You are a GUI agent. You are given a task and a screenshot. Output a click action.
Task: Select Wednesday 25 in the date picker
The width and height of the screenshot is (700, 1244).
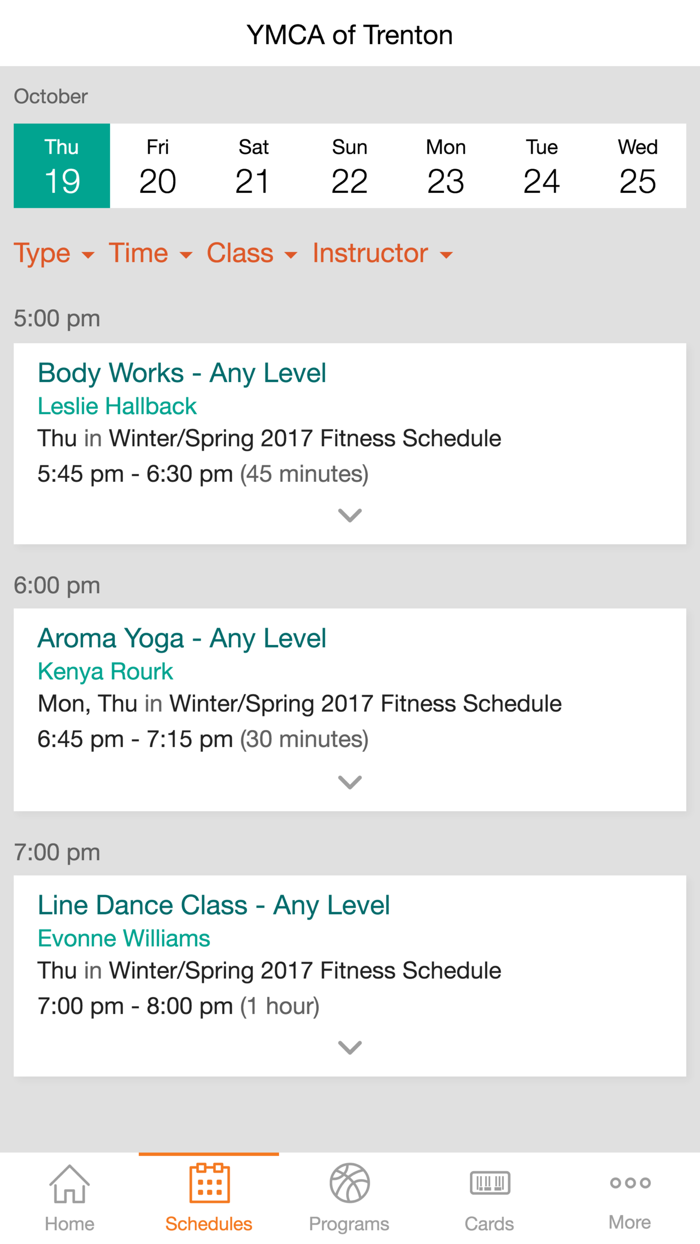pos(637,165)
